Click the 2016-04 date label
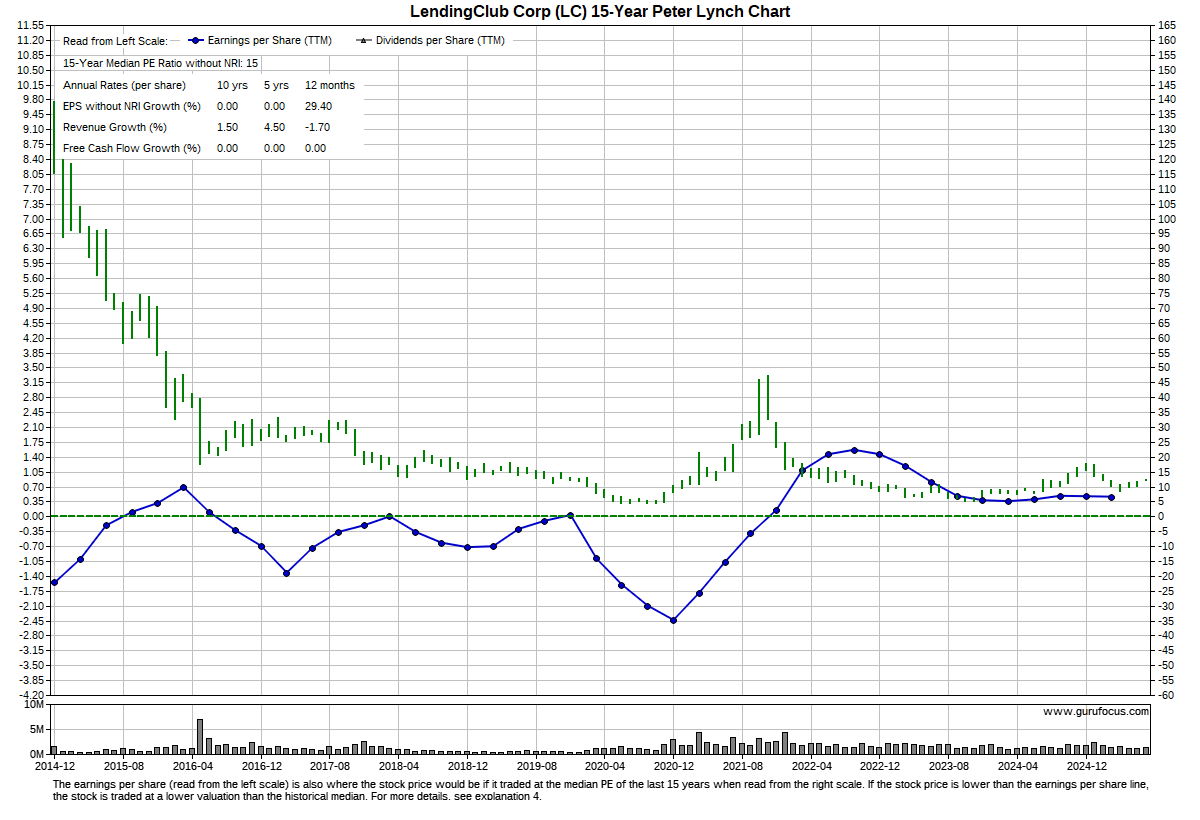 [x=192, y=766]
